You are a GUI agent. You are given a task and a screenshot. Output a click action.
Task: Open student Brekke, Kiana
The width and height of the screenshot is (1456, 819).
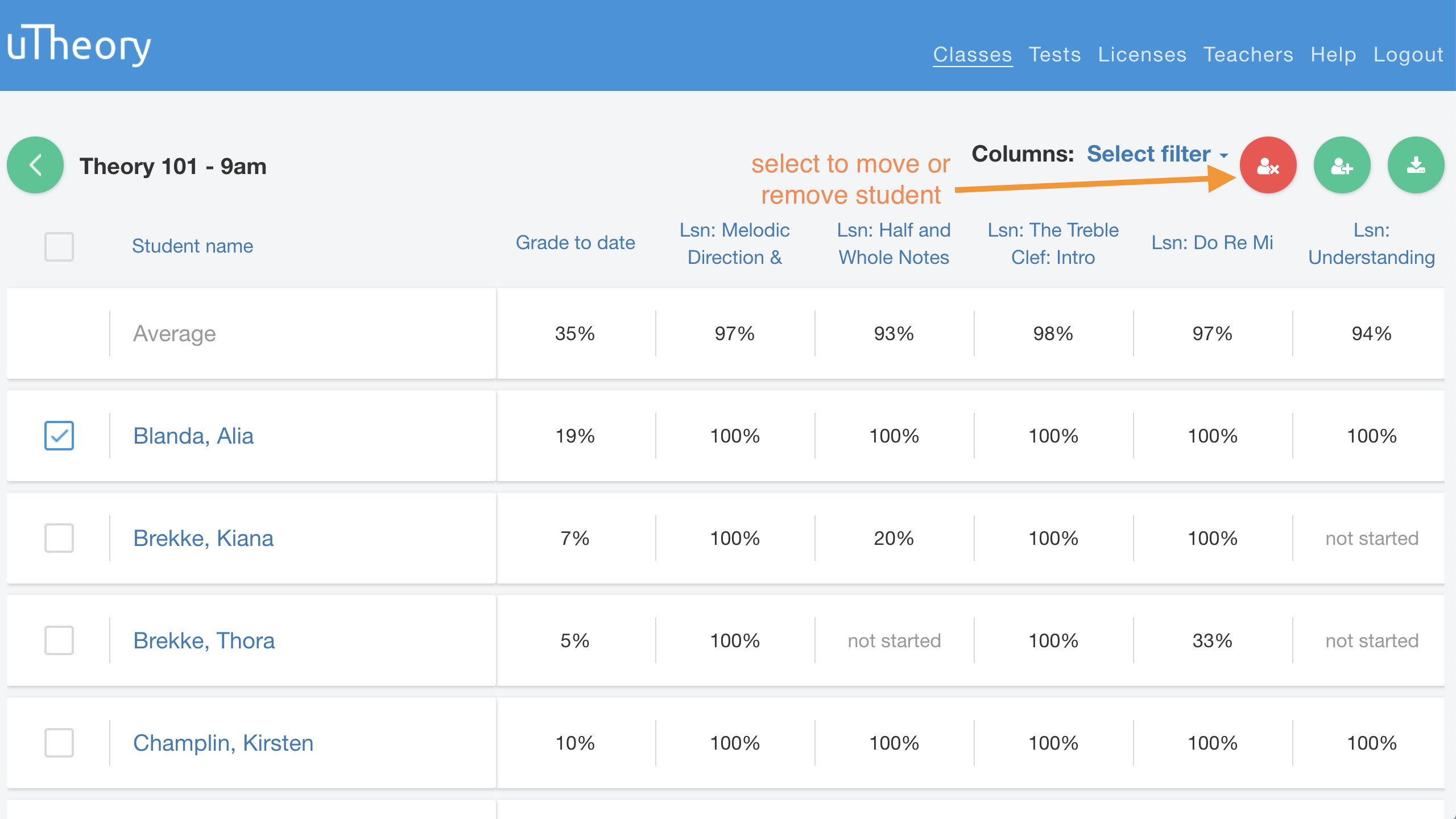pyautogui.click(x=203, y=539)
